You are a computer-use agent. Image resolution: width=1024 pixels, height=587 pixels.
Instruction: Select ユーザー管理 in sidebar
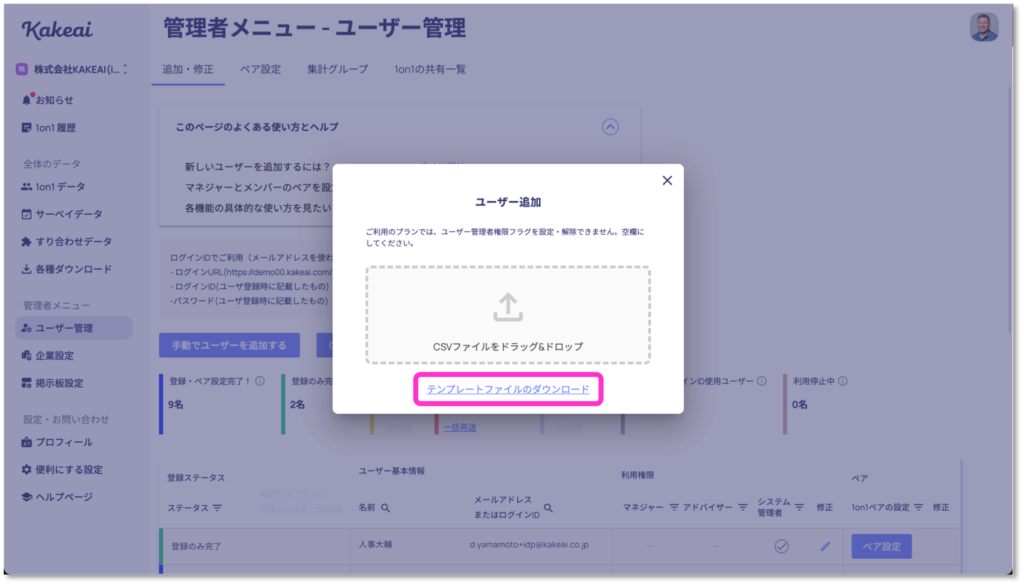[x=74, y=328]
